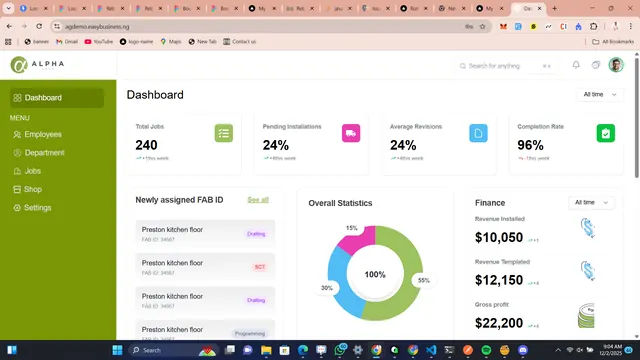Open the browser apps grid icon

coord(8,42)
